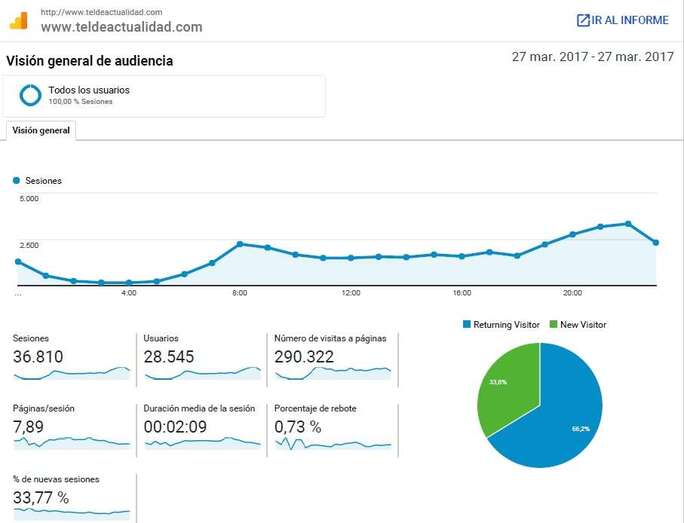Open the IR AL INFORME external link icon
The image size is (684, 523).
tap(583, 20)
